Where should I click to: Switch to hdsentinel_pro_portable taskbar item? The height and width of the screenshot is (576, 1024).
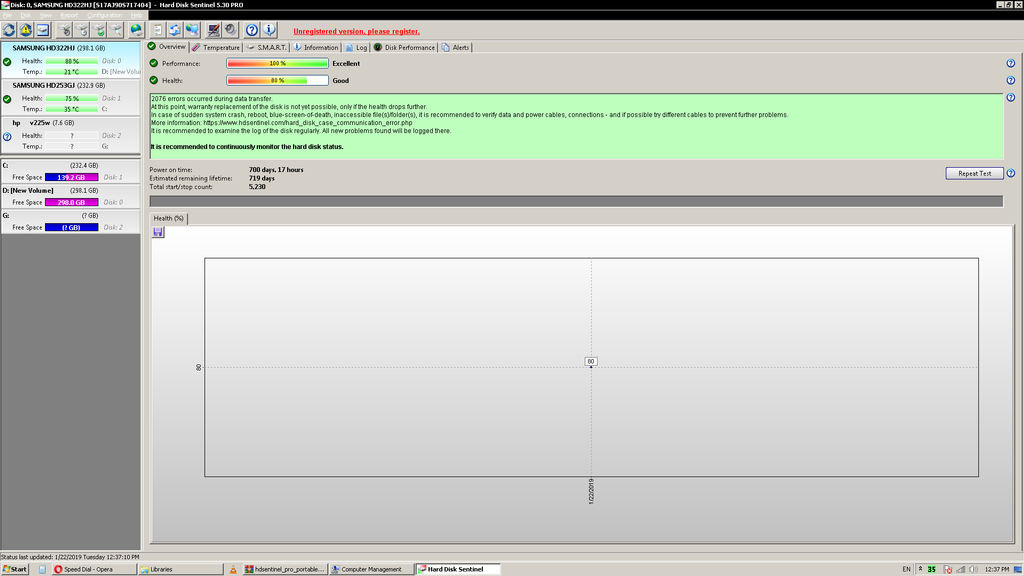pos(285,569)
